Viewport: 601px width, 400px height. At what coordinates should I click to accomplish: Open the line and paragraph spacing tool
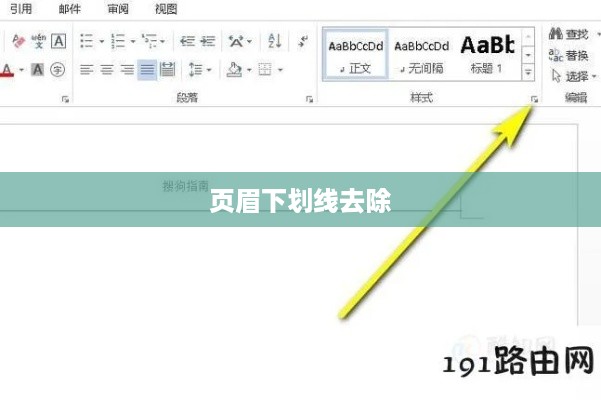pos(195,70)
